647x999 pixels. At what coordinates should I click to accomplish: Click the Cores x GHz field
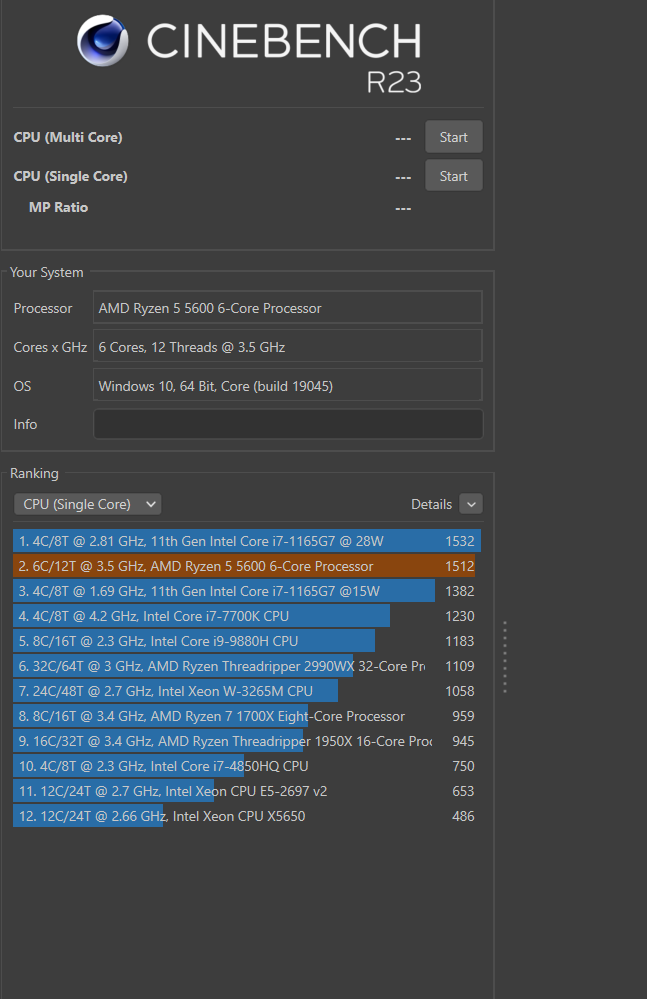point(288,347)
